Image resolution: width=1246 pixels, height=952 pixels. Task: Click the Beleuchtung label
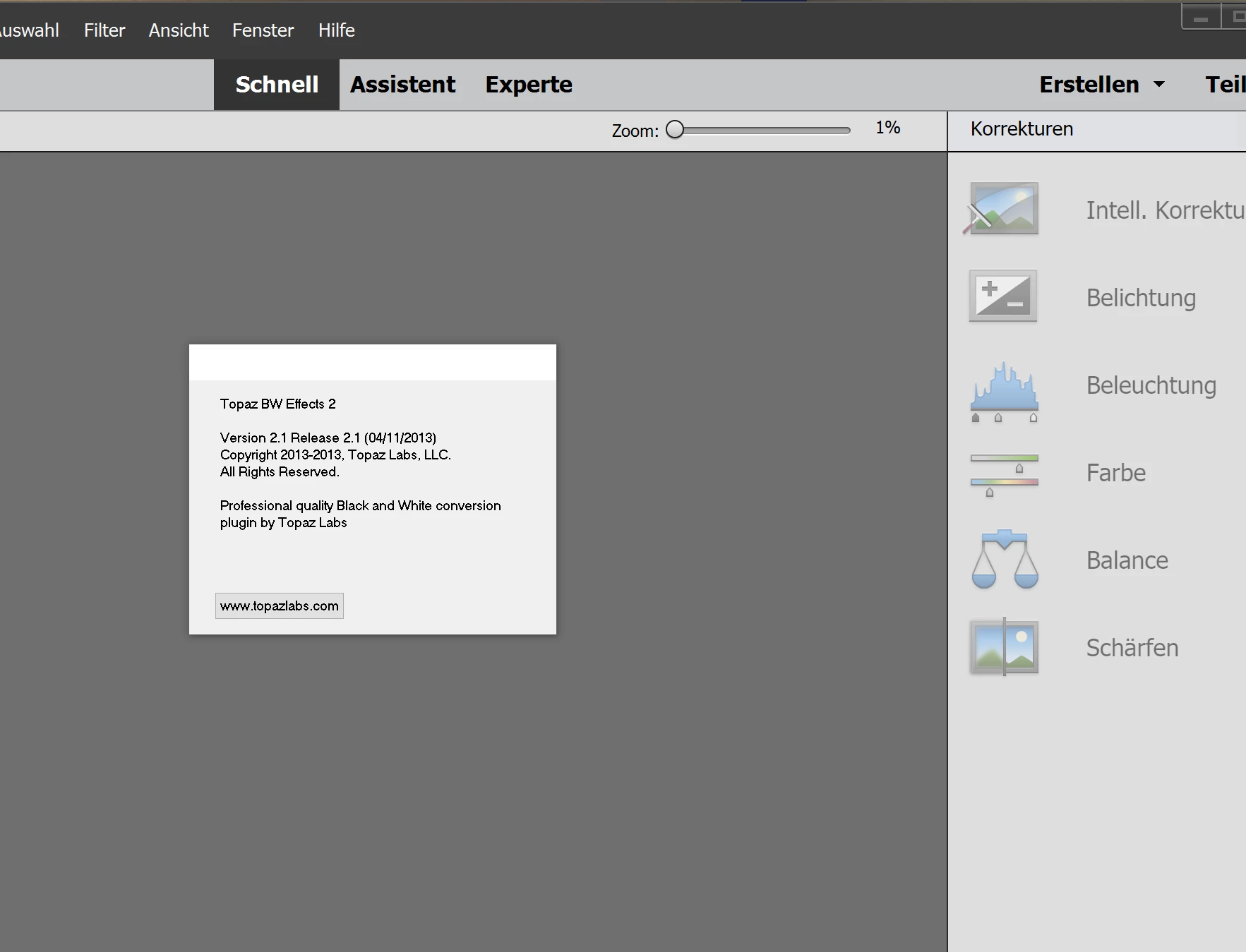[x=1151, y=385]
